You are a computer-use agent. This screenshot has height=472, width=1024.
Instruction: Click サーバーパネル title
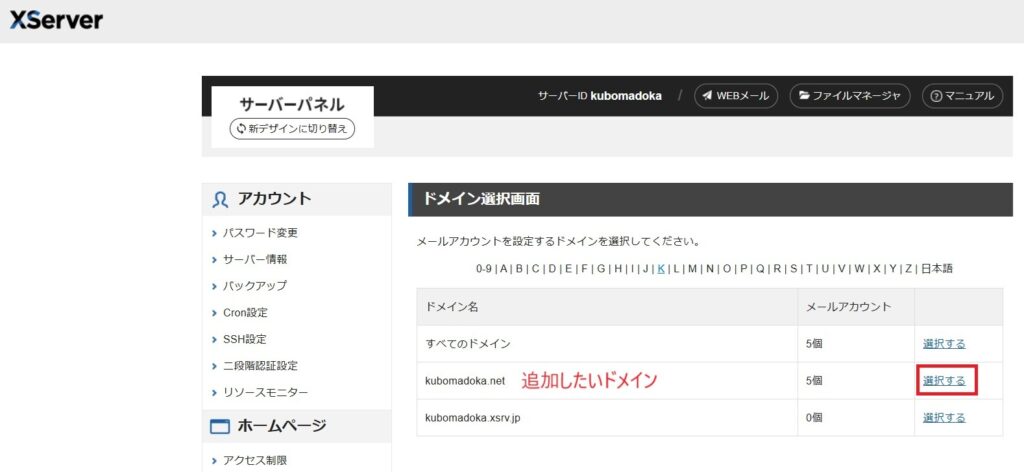coord(292,104)
